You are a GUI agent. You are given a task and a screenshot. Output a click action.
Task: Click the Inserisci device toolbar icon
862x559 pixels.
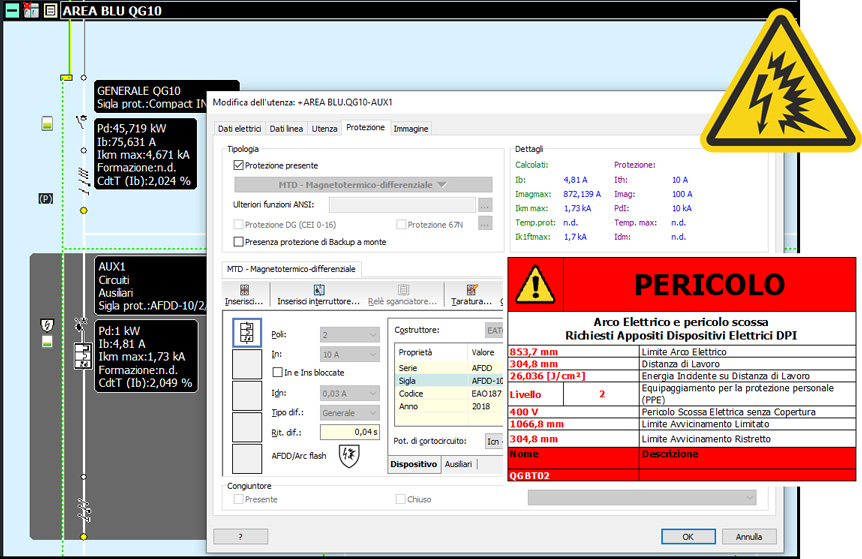point(244,290)
